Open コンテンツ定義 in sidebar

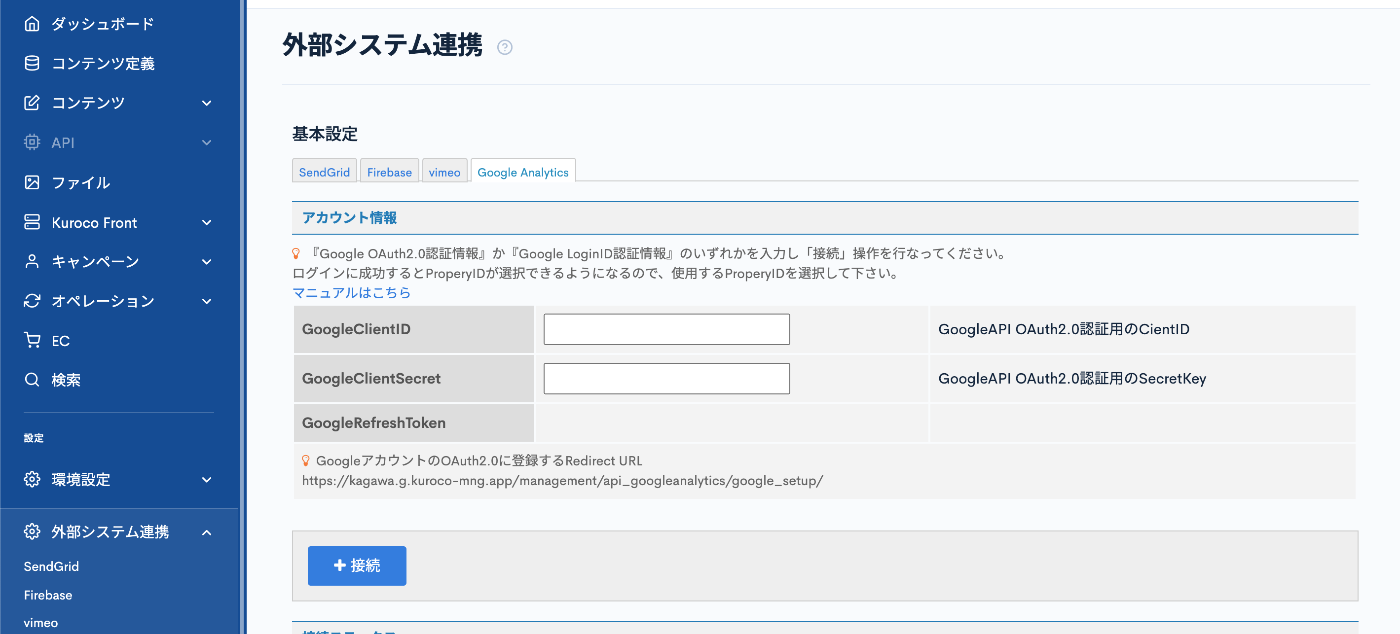[103, 63]
